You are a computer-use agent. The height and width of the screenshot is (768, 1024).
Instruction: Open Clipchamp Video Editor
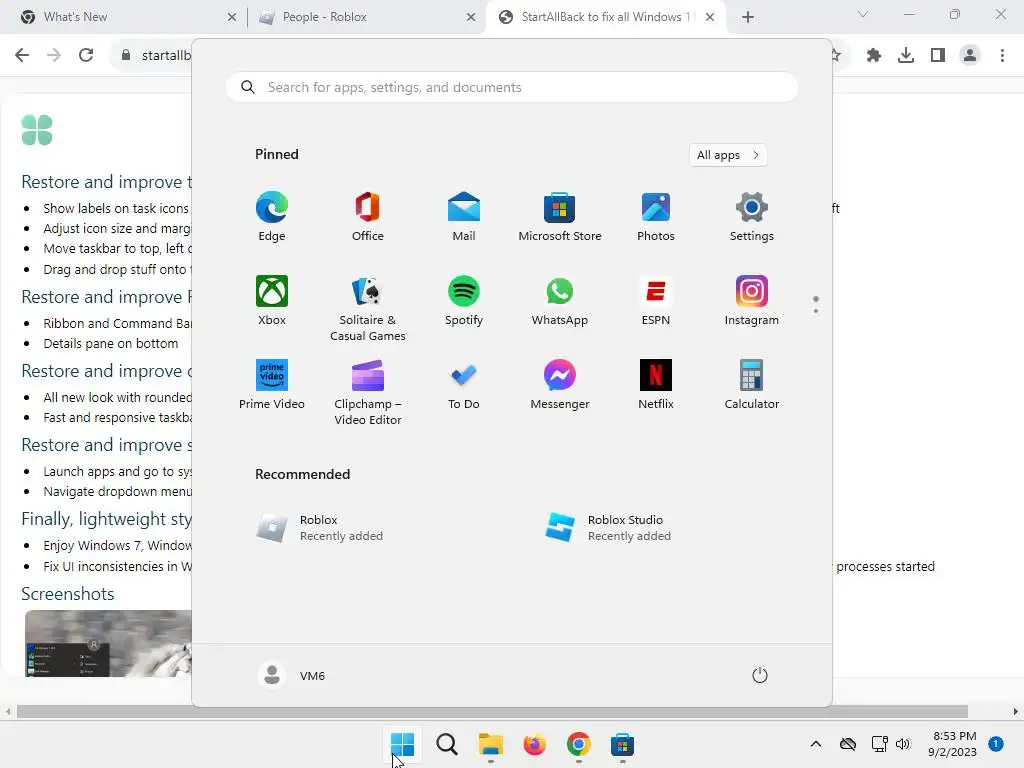[368, 392]
